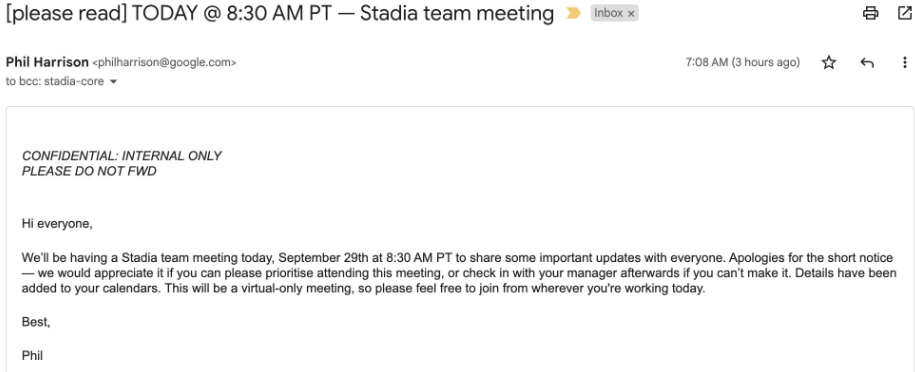The image size is (915, 372).
Task: Click sender name Phil Harrison
Action: point(47,62)
